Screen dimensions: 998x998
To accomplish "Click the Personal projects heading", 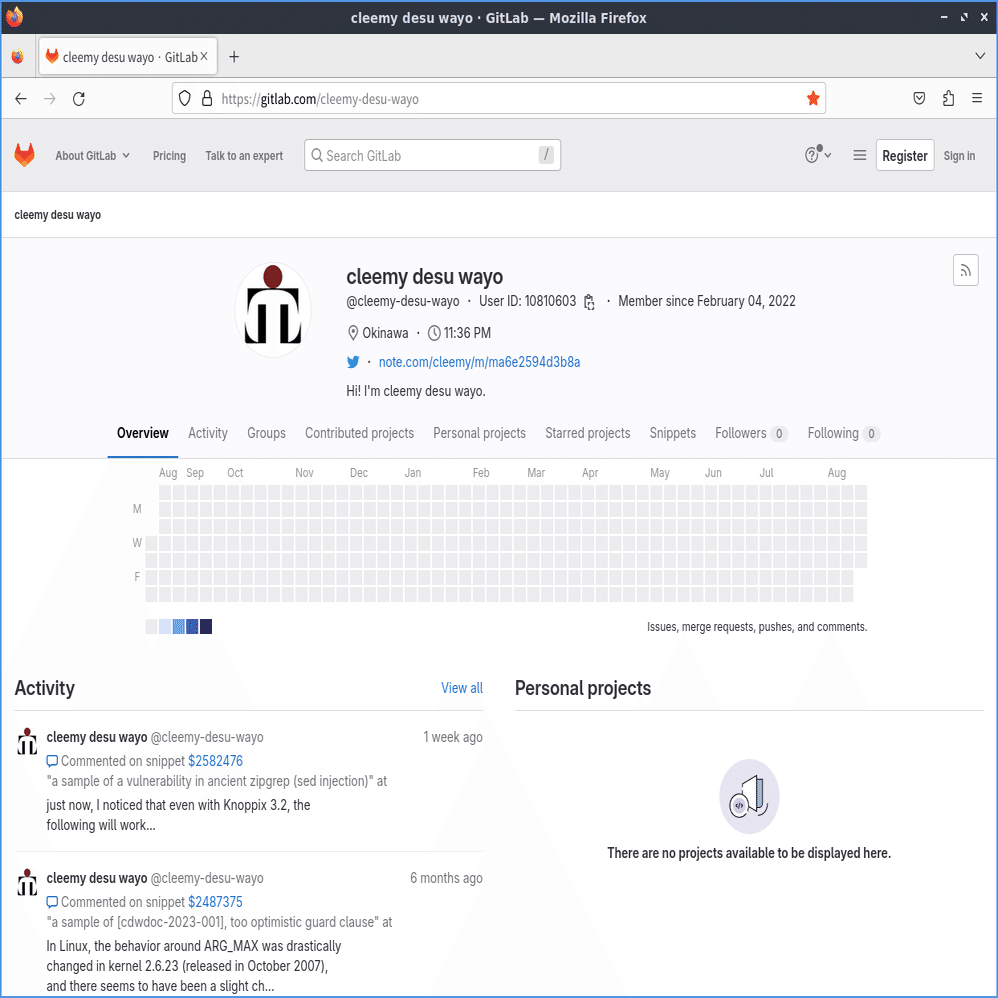I will [x=582, y=688].
